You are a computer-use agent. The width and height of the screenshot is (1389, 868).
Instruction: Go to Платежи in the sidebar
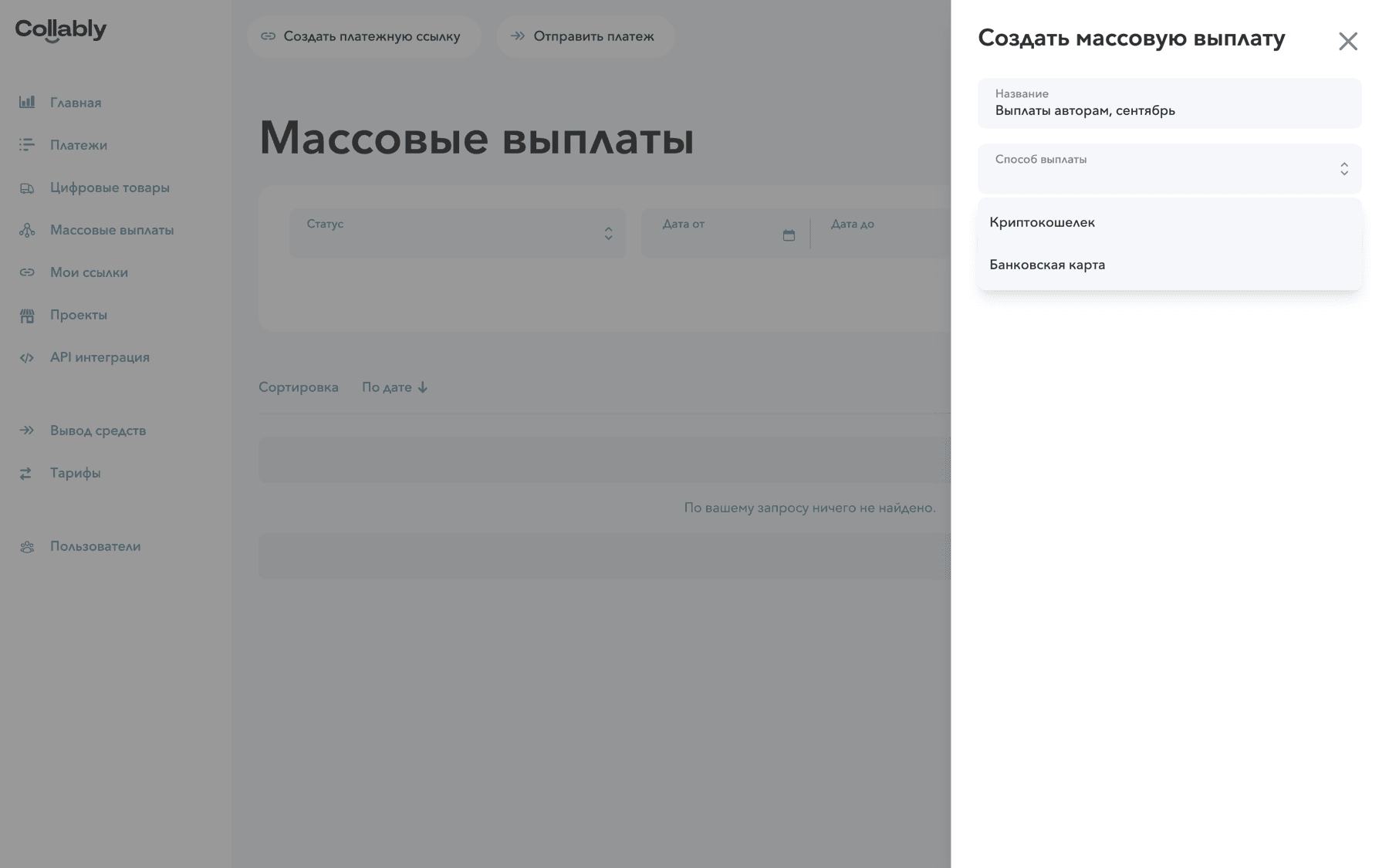(x=79, y=145)
